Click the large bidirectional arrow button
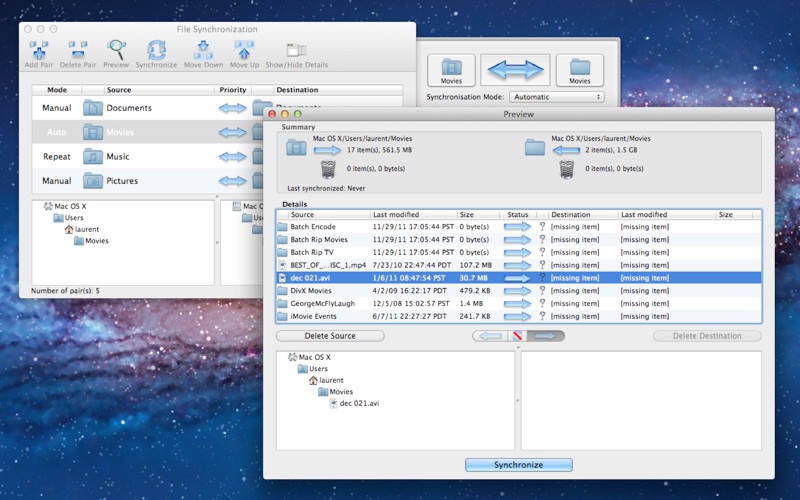The image size is (800, 500). [x=515, y=69]
